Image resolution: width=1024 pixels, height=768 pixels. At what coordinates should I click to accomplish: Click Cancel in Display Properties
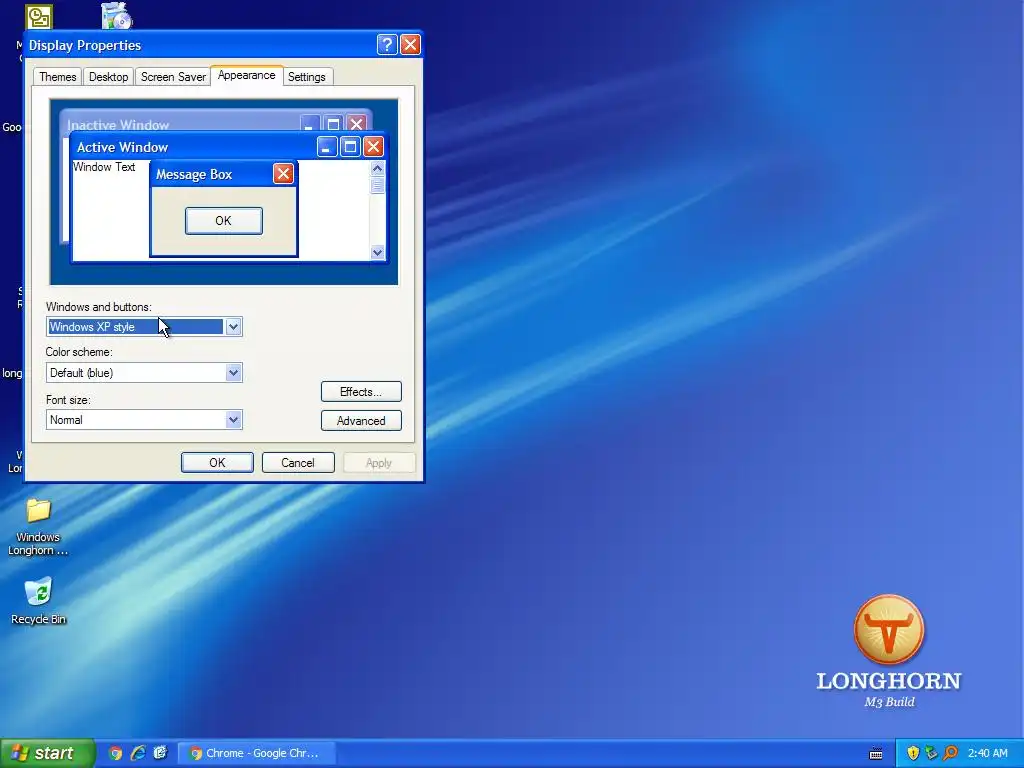pos(298,462)
